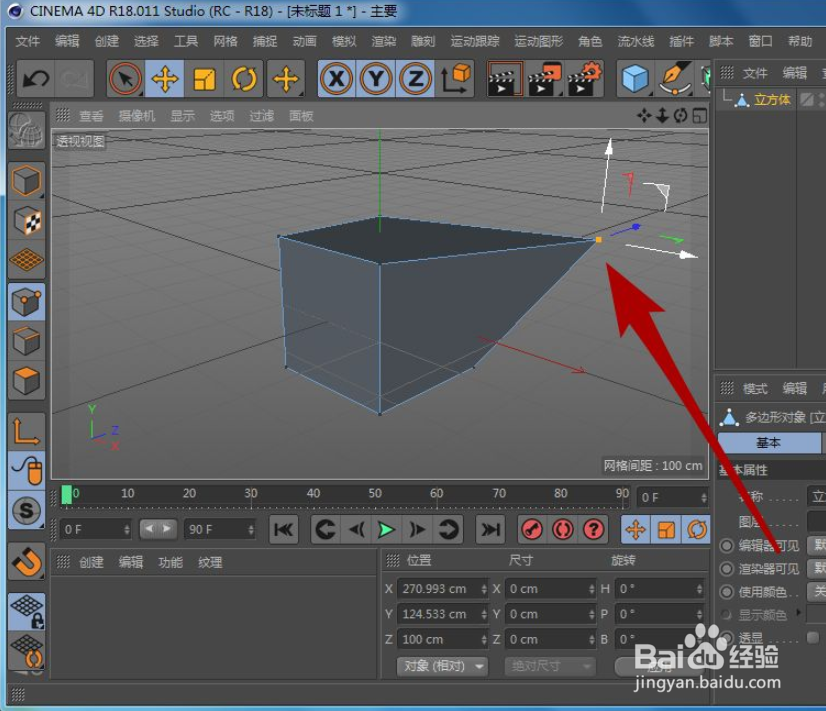Image resolution: width=826 pixels, height=711 pixels.
Task: Click position Y spinner arrows
Action: (484, 614)
